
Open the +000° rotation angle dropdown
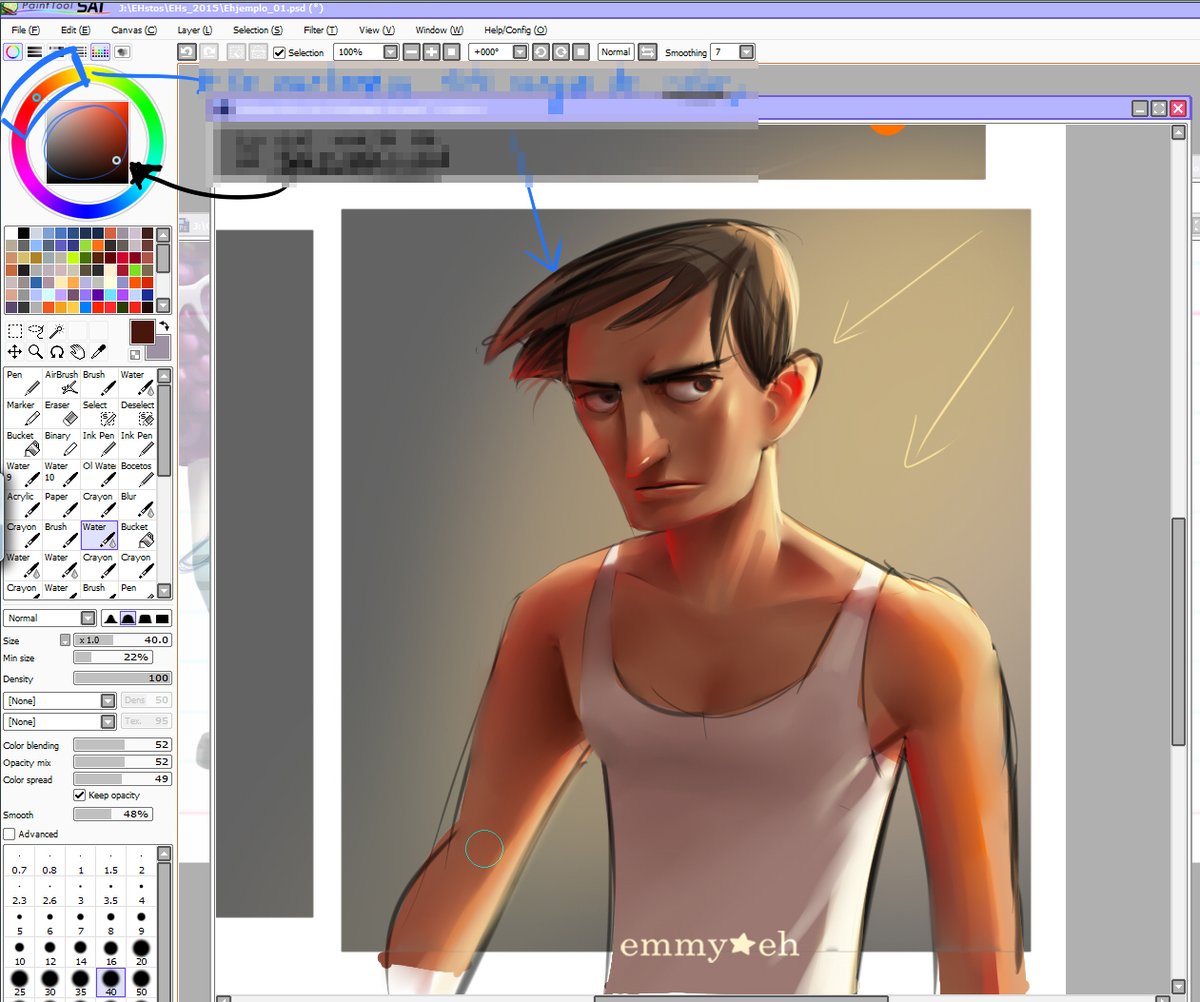(x=521, y=52)
